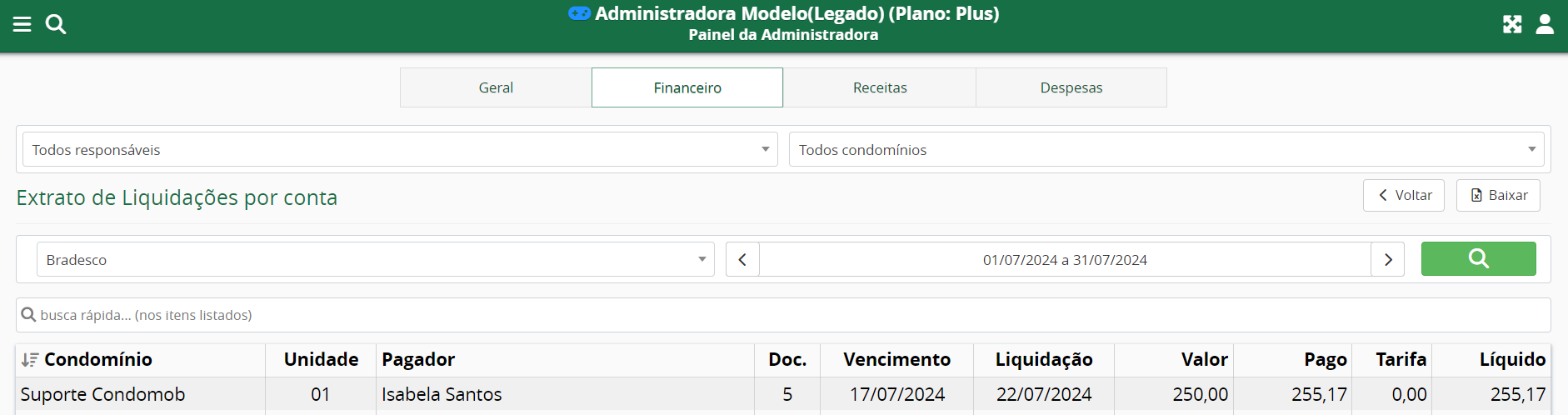The height and width of the screenshot is (415, 1568).
Task: Open the Bradesco account dropdown
Action: (x=375, y=260)
